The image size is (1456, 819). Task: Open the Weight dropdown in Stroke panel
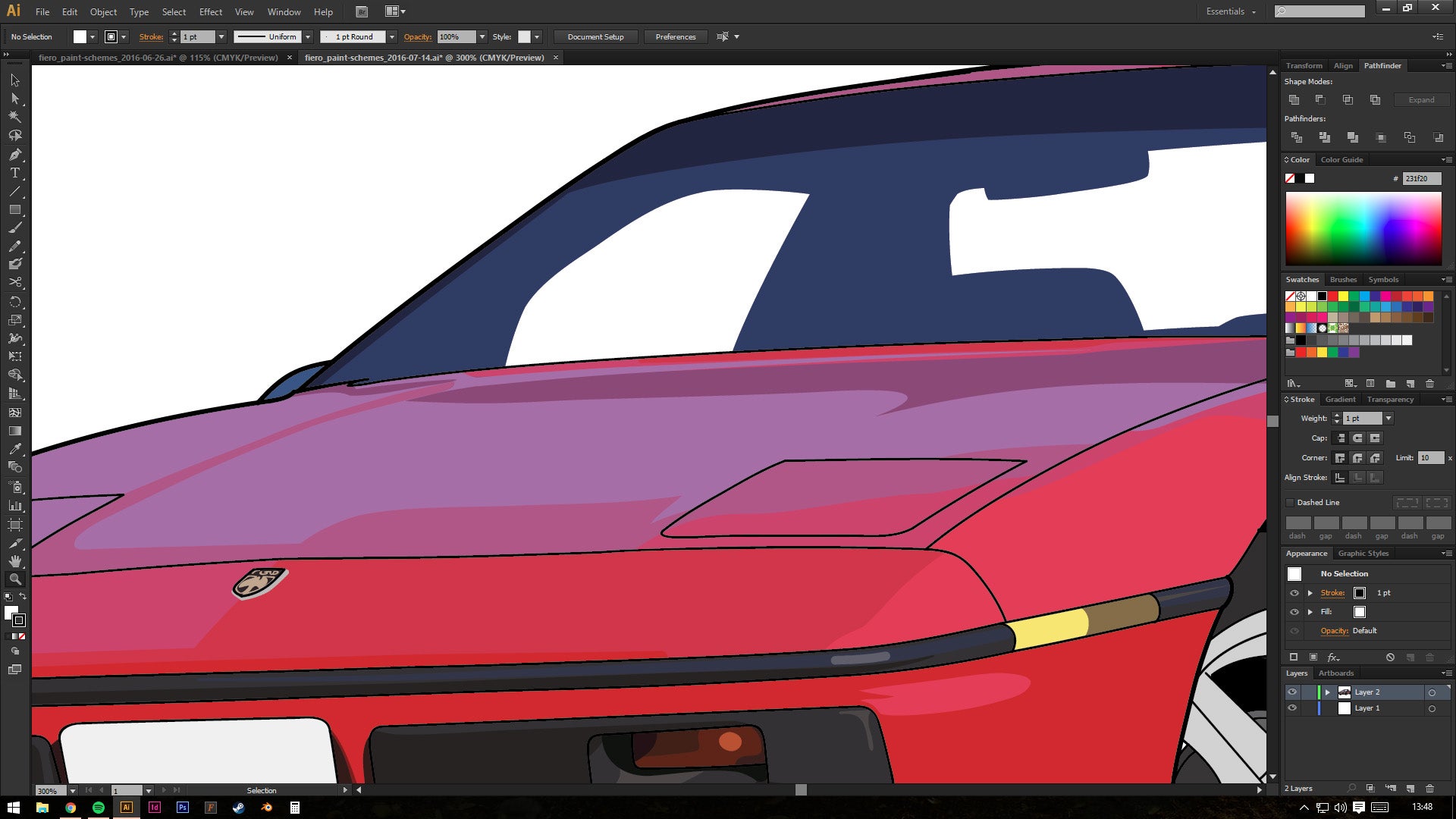(1389, 419)
